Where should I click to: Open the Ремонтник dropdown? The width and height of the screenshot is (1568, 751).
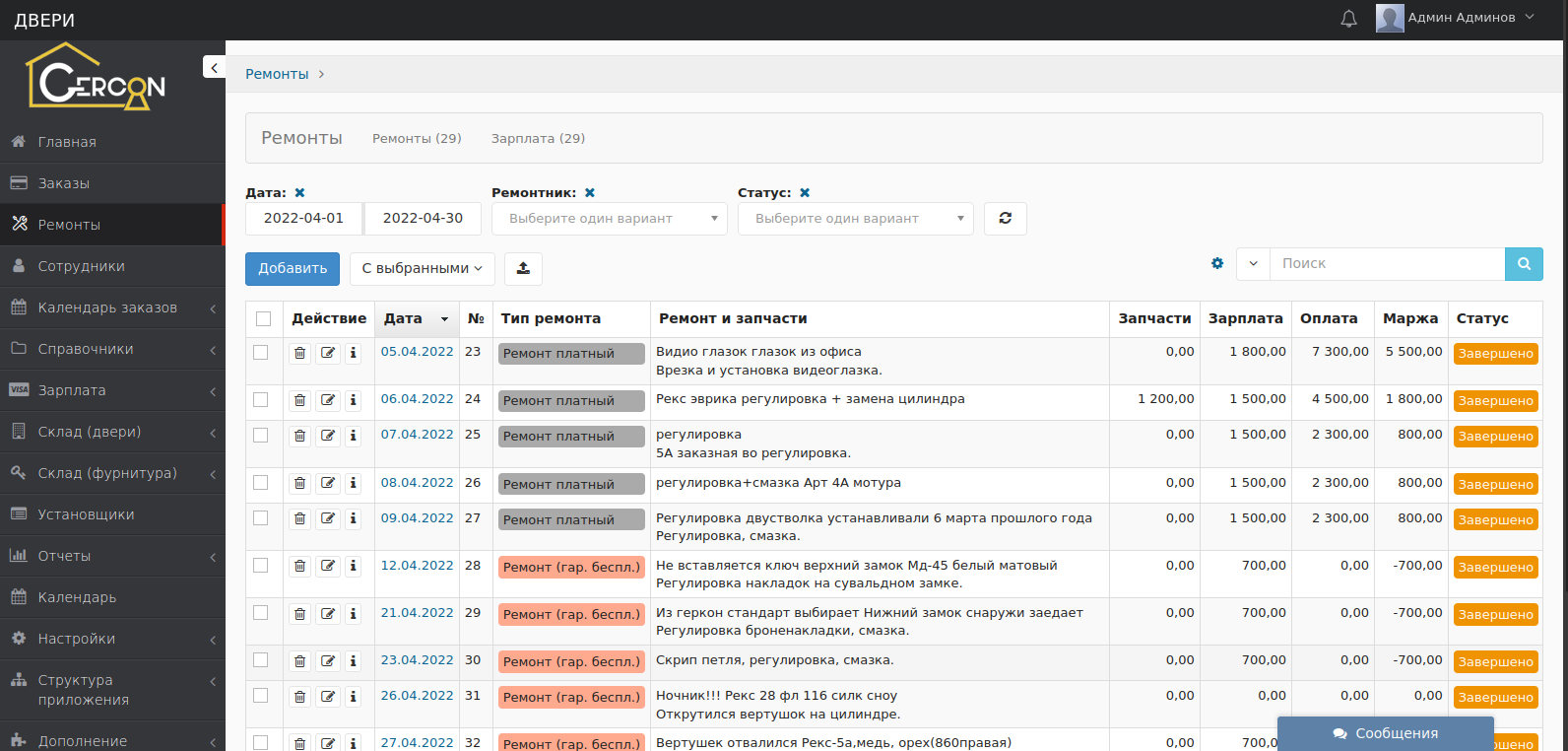click(x=610, y=219)
